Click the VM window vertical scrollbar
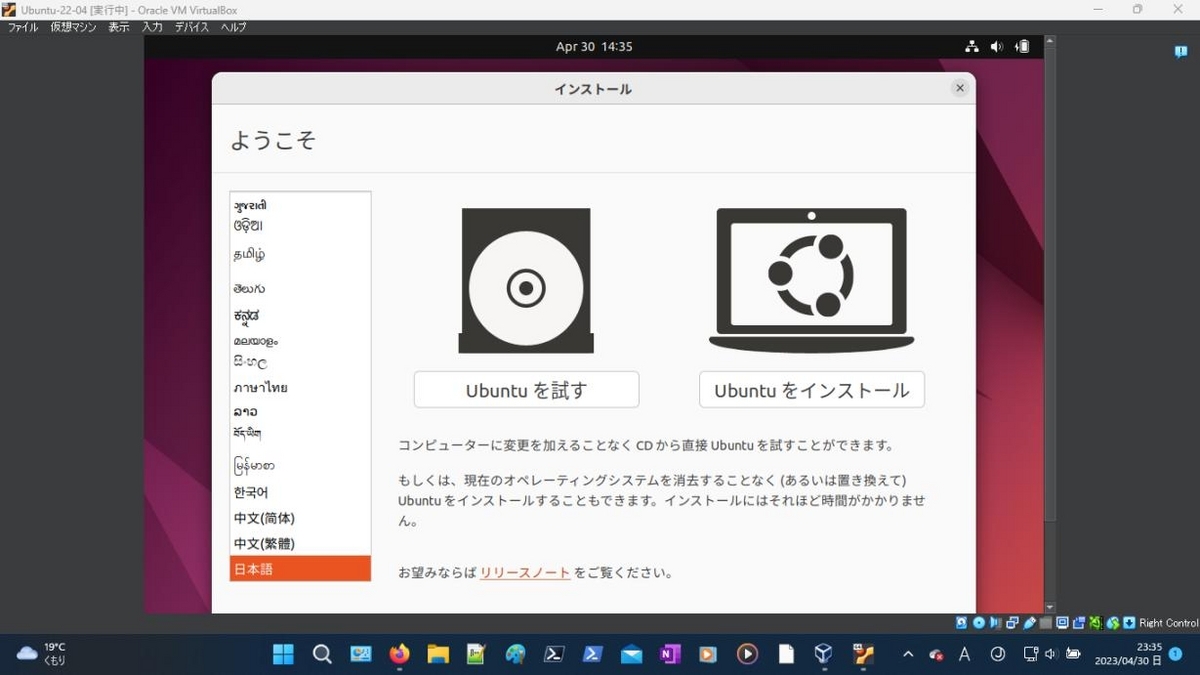 (x=1049, y=284)
